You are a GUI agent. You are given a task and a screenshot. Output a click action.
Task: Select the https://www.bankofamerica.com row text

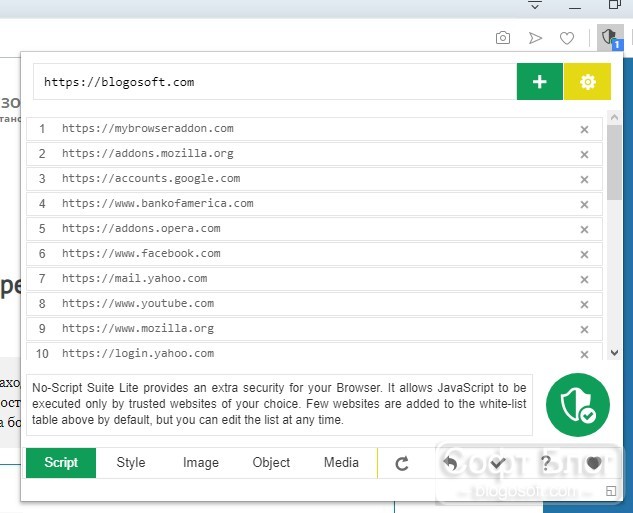(158, 204)
